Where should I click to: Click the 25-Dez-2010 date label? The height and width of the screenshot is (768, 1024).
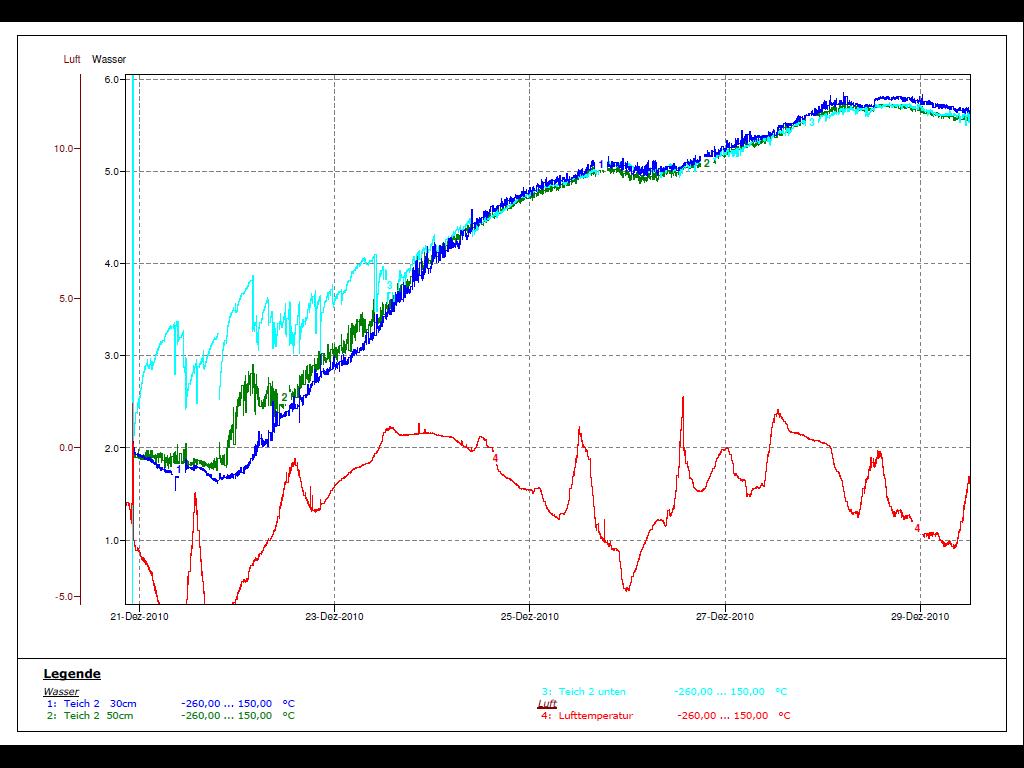coord(530,616)
